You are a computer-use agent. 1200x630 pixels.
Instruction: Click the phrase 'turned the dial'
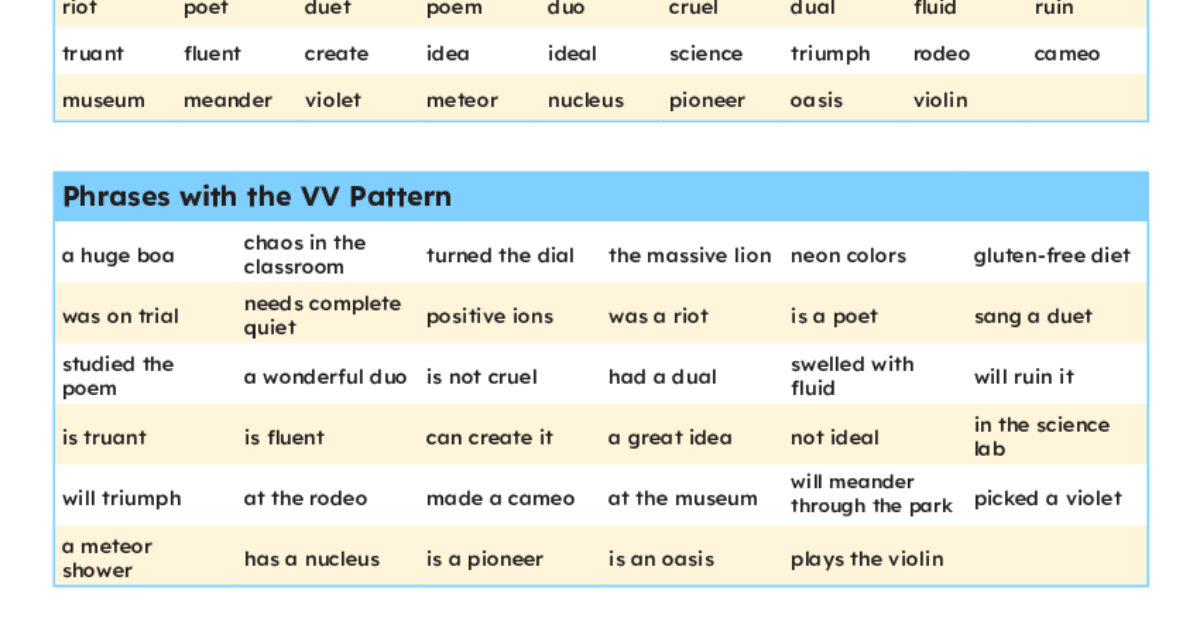point(500,256)
